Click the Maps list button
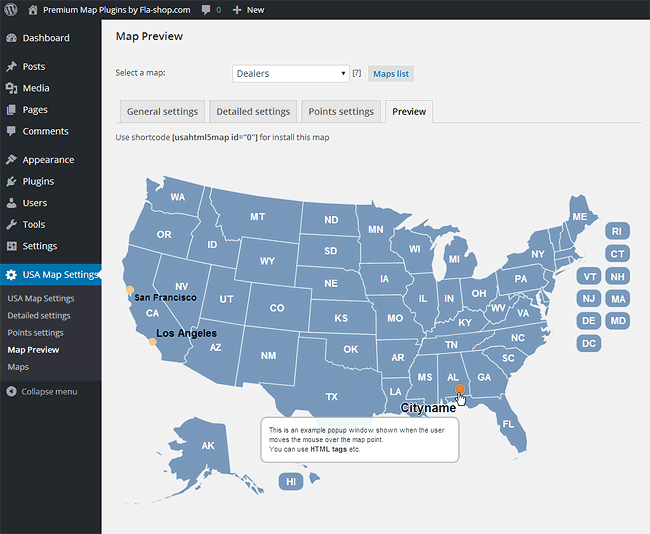 click(391, 73)
